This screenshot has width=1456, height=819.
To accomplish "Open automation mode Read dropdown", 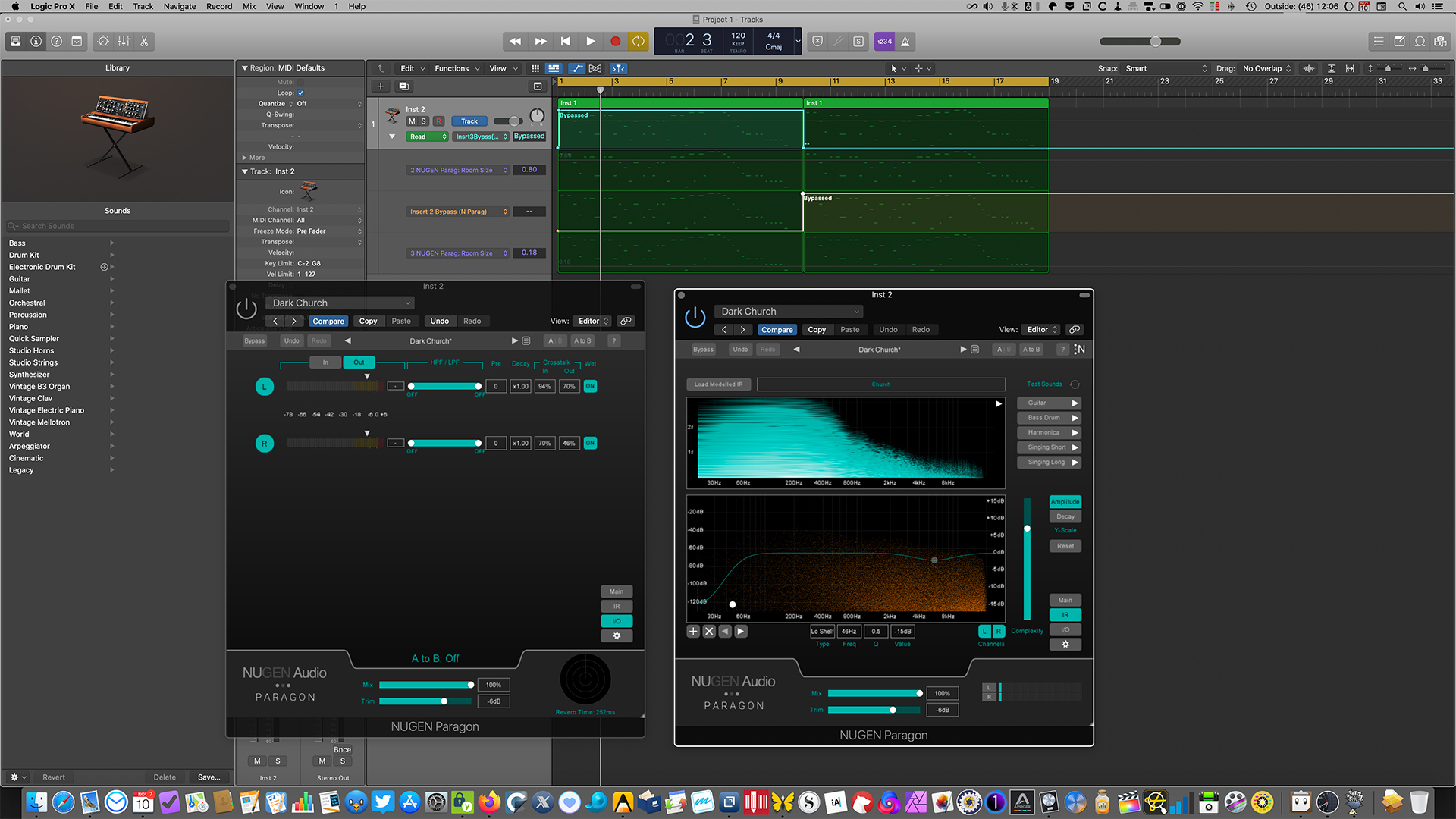I will pyautogui.click(x=428, y=136).
